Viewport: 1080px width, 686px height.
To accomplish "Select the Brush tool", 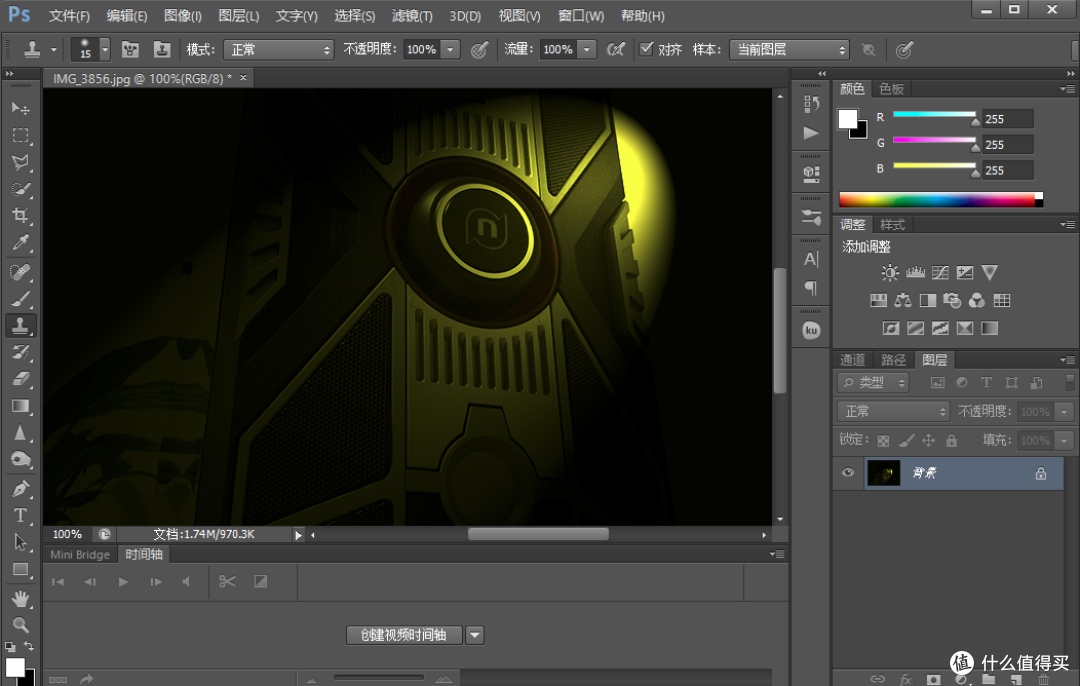I will coord(21,298).
